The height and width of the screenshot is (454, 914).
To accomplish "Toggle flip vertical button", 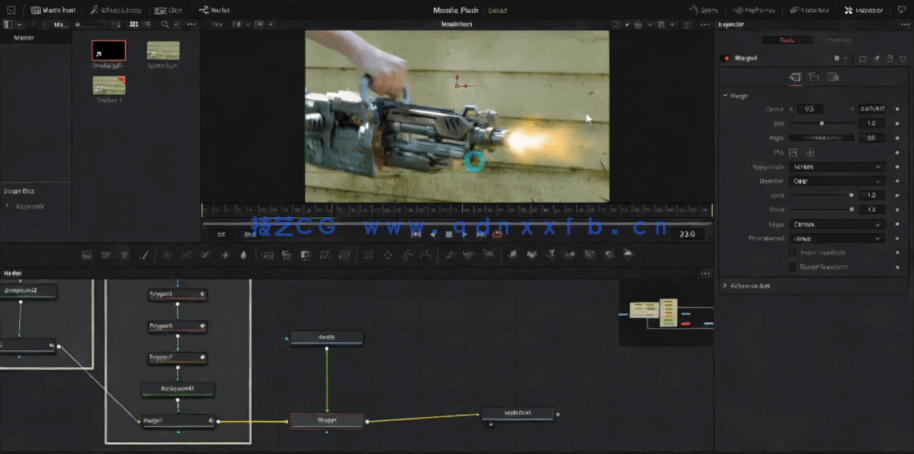I will pyautogui.click(x=810, y=153).
